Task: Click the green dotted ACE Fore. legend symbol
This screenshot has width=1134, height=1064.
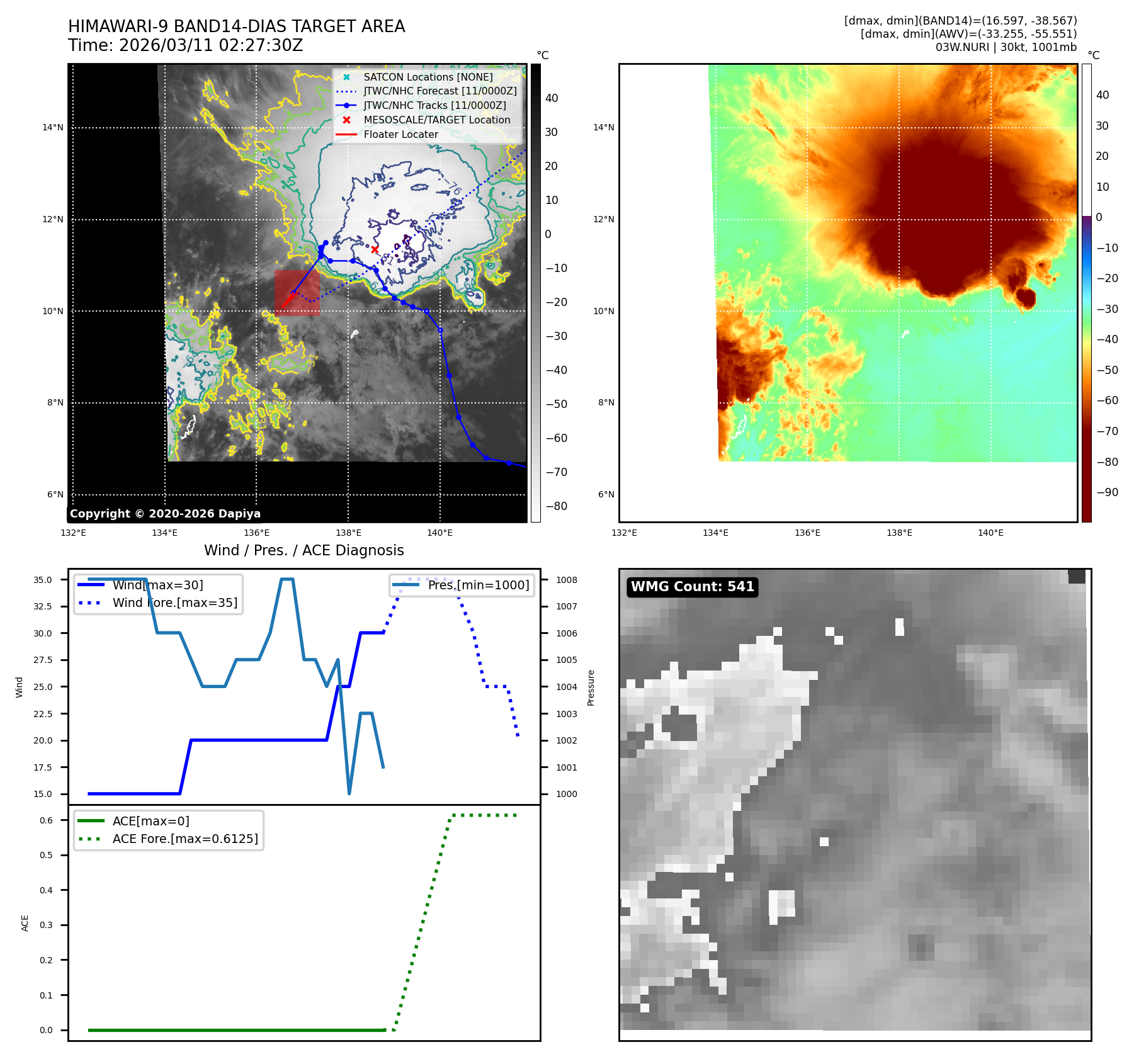Action: coord(91,839)
